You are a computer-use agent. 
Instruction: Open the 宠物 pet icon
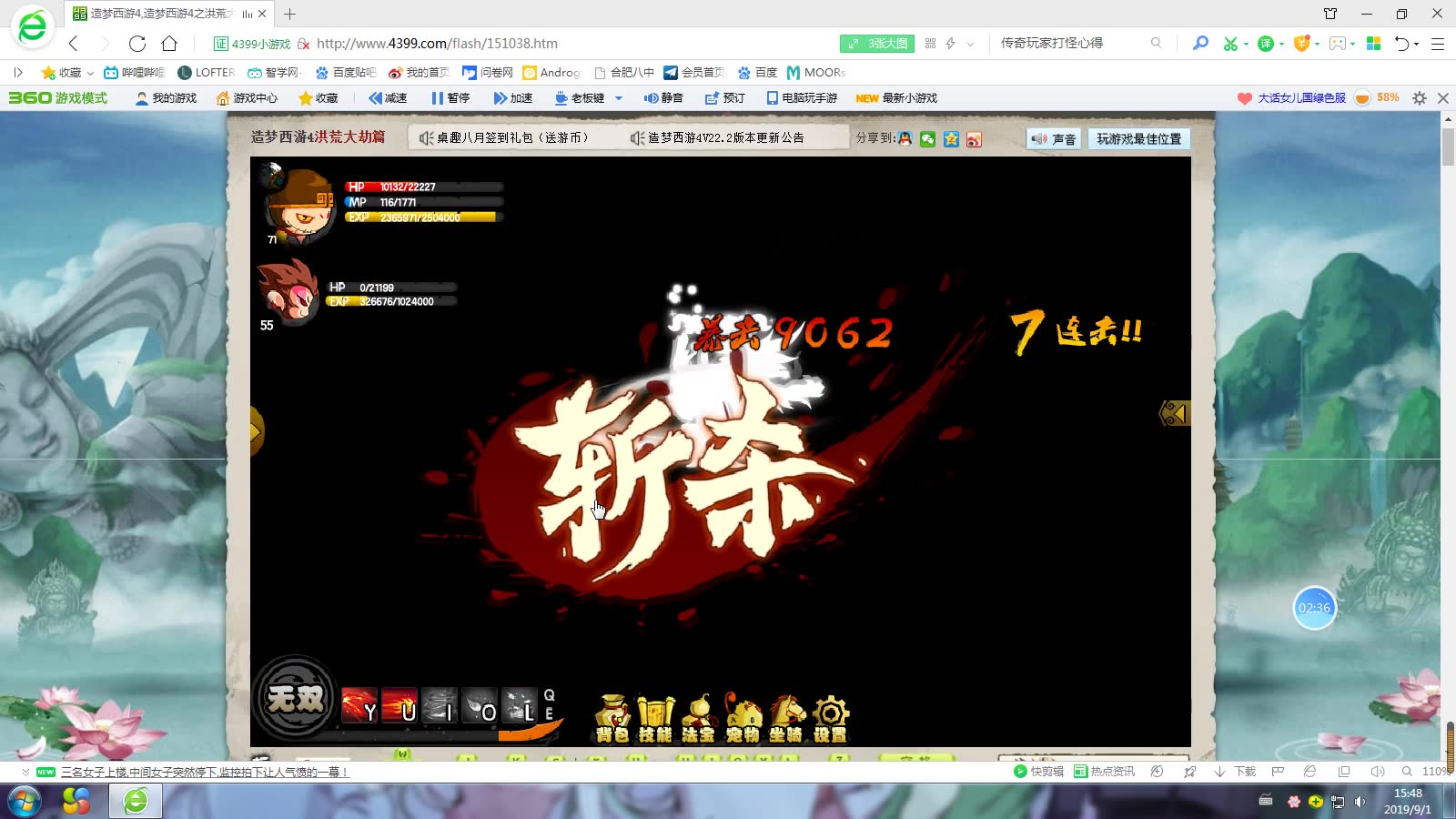tap(743, 720)
